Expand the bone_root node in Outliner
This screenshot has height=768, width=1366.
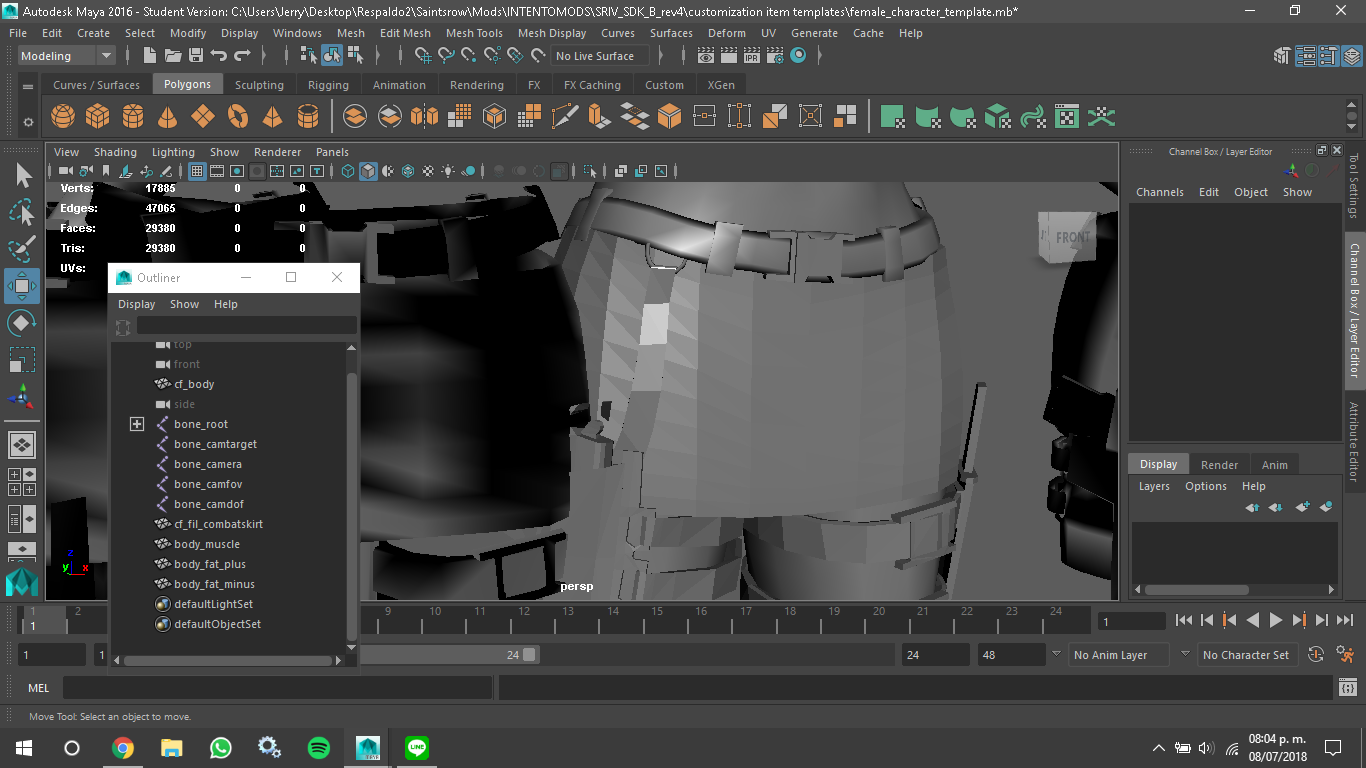click(x=137, y=424)
